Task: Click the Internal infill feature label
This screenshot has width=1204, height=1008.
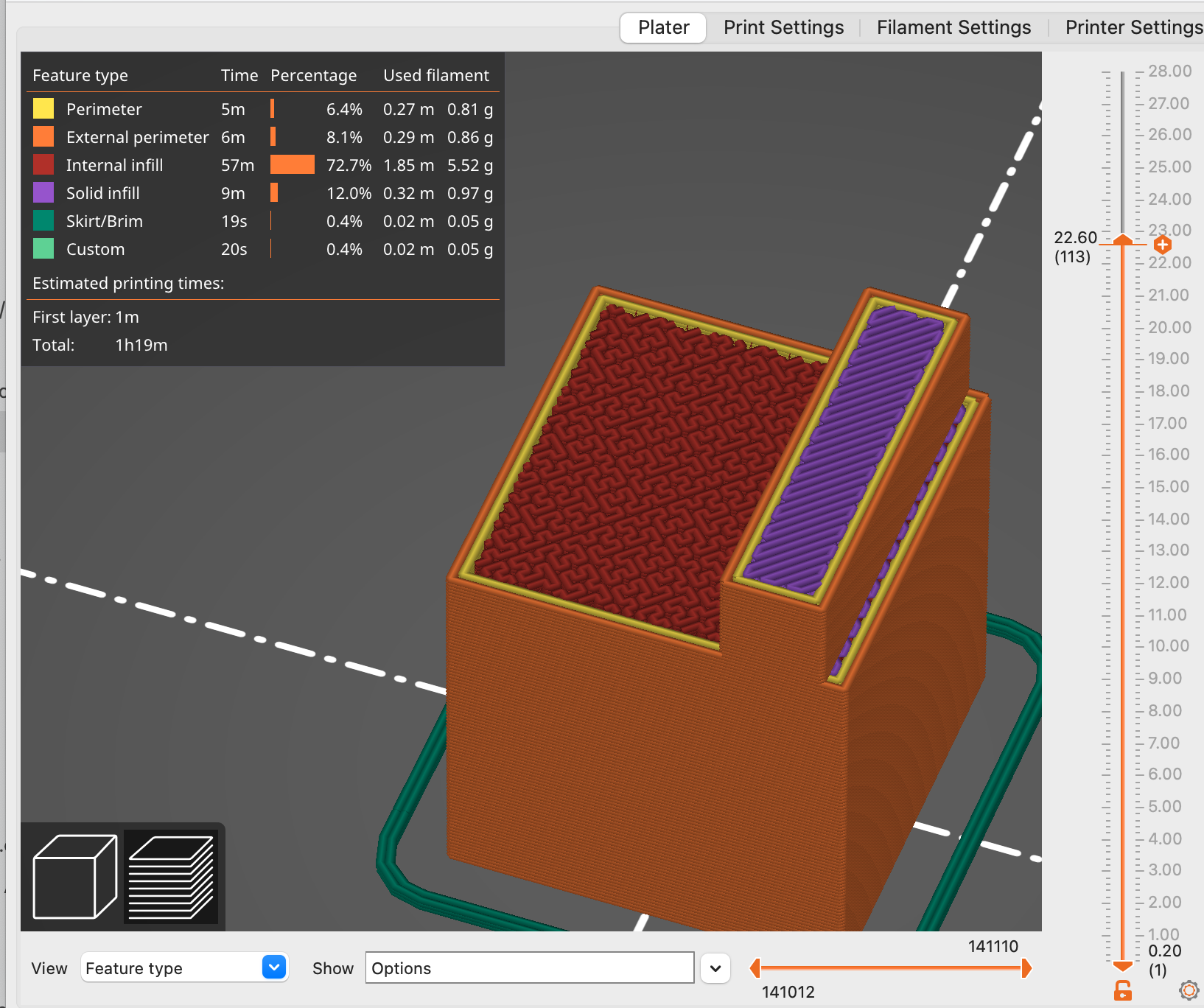Action: pos(114,165)
